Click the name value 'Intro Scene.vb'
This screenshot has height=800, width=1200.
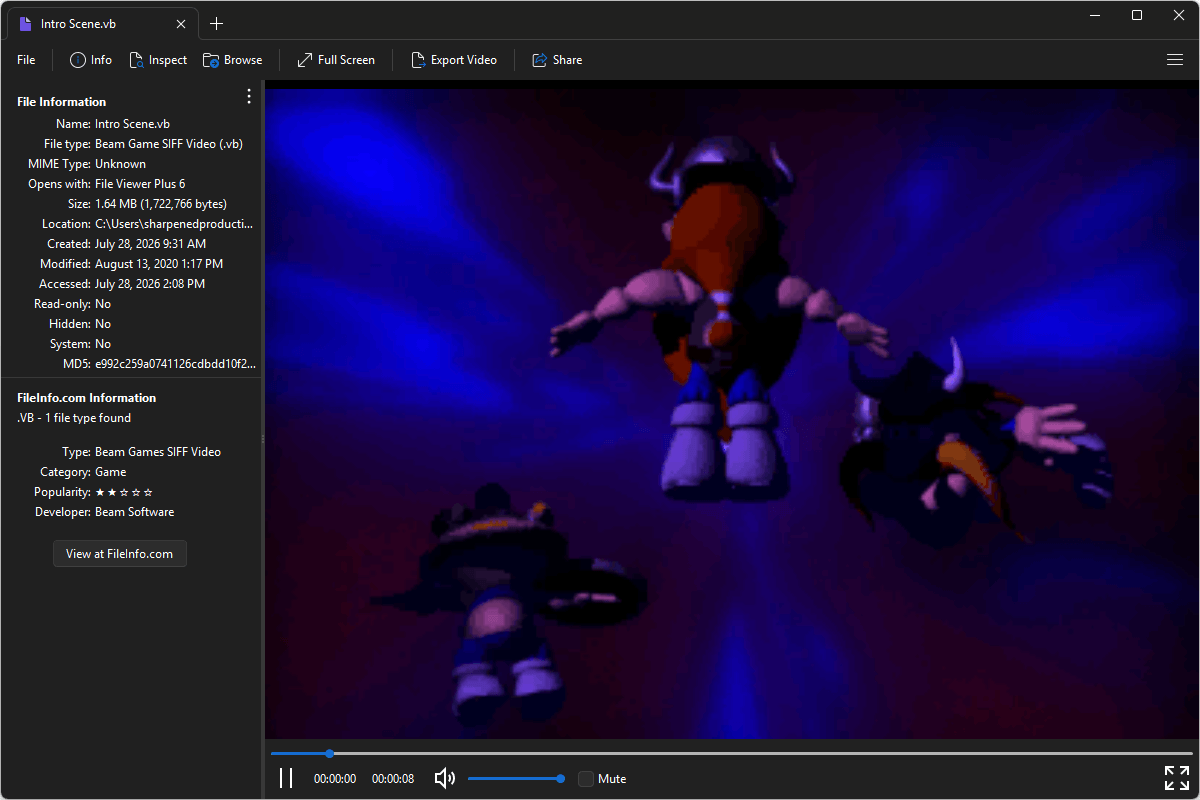[133, 124]
